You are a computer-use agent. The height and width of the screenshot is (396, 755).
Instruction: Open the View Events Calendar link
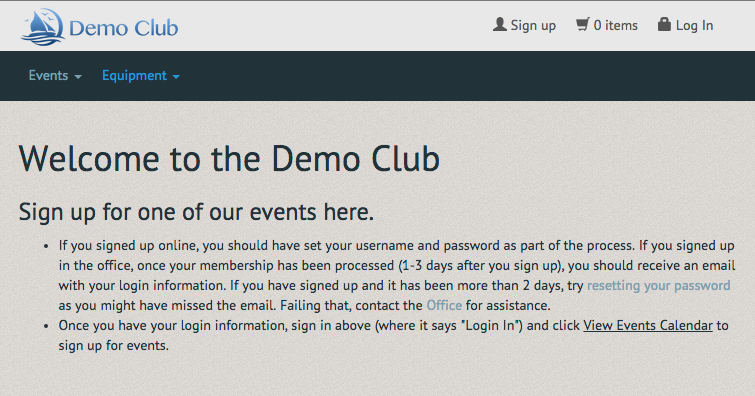648,326
